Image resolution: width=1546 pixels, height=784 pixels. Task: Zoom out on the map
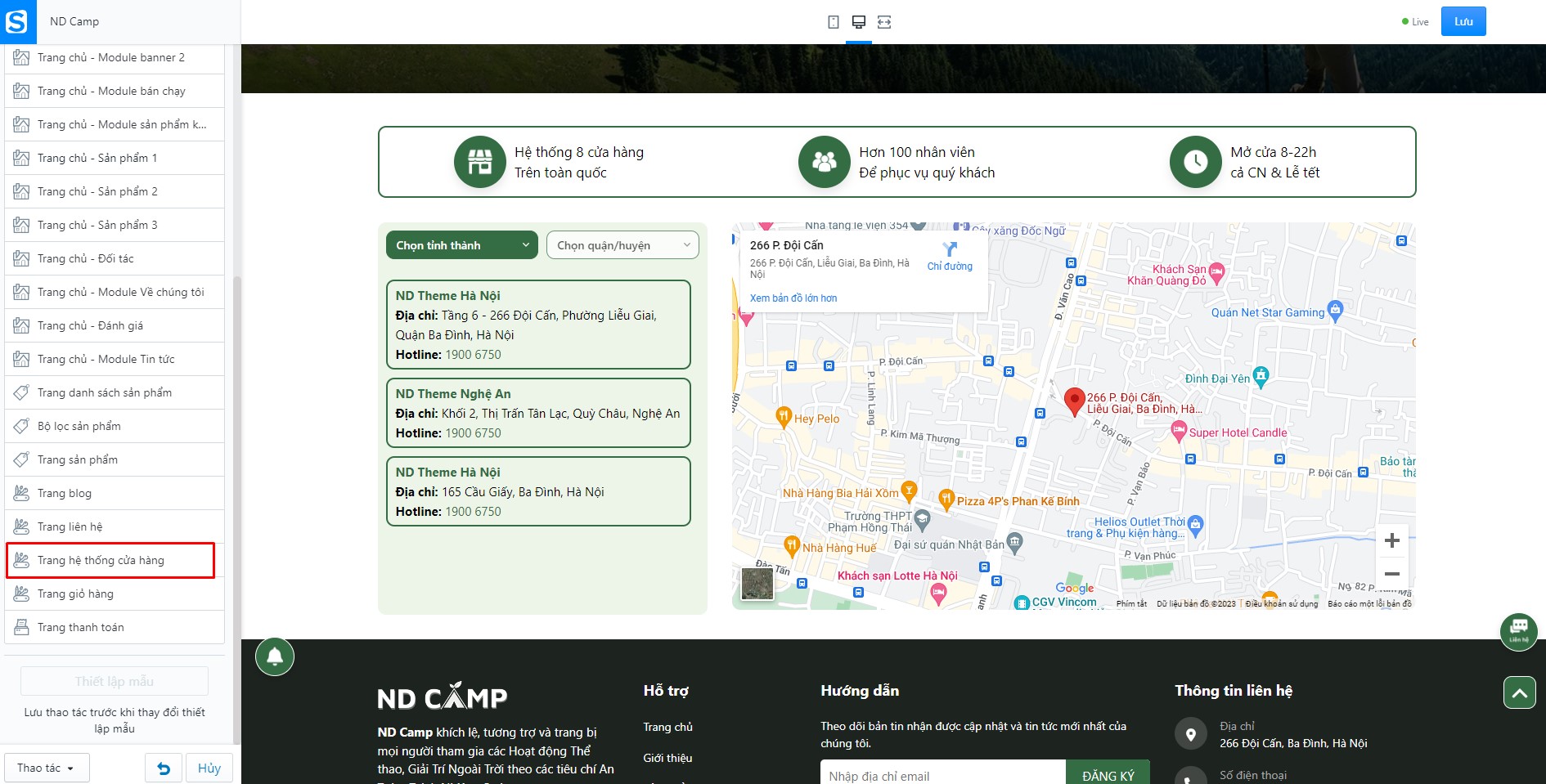[x=1392, y=574]
